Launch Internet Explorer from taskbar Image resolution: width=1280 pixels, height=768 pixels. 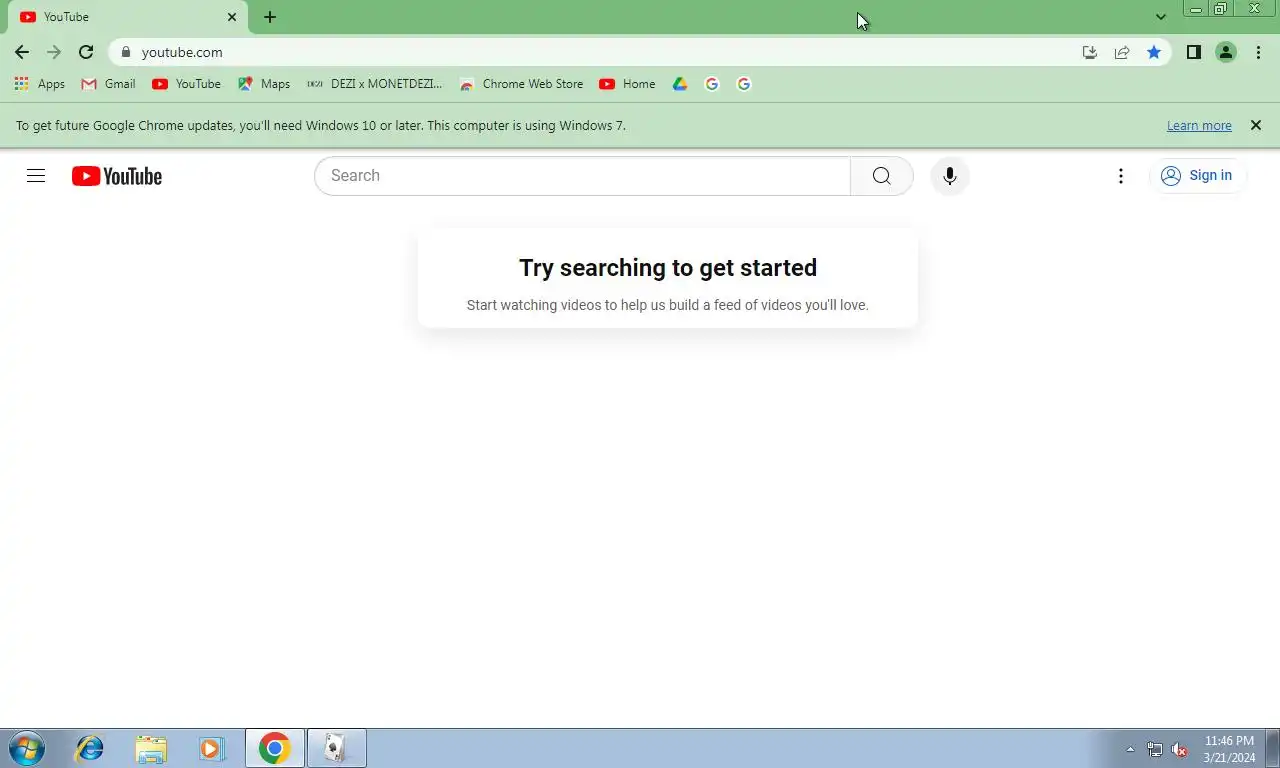click(90, 748)
